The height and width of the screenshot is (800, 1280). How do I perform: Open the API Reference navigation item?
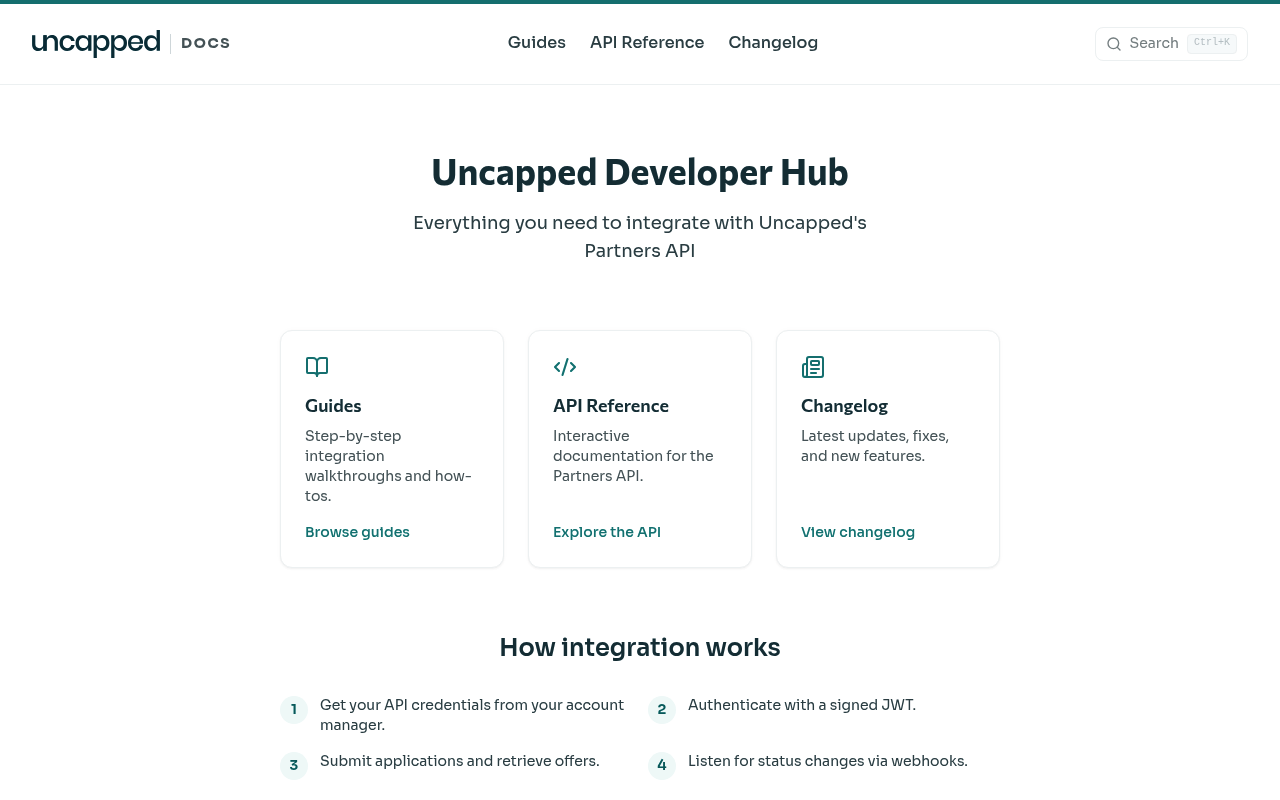coord(647,43)
